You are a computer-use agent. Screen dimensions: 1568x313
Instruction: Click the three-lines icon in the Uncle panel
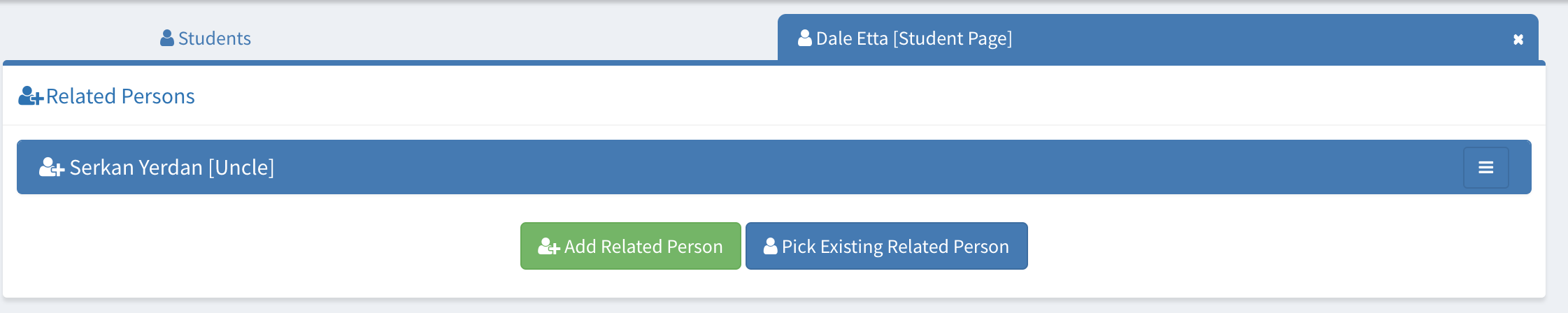coord(1485,167)
